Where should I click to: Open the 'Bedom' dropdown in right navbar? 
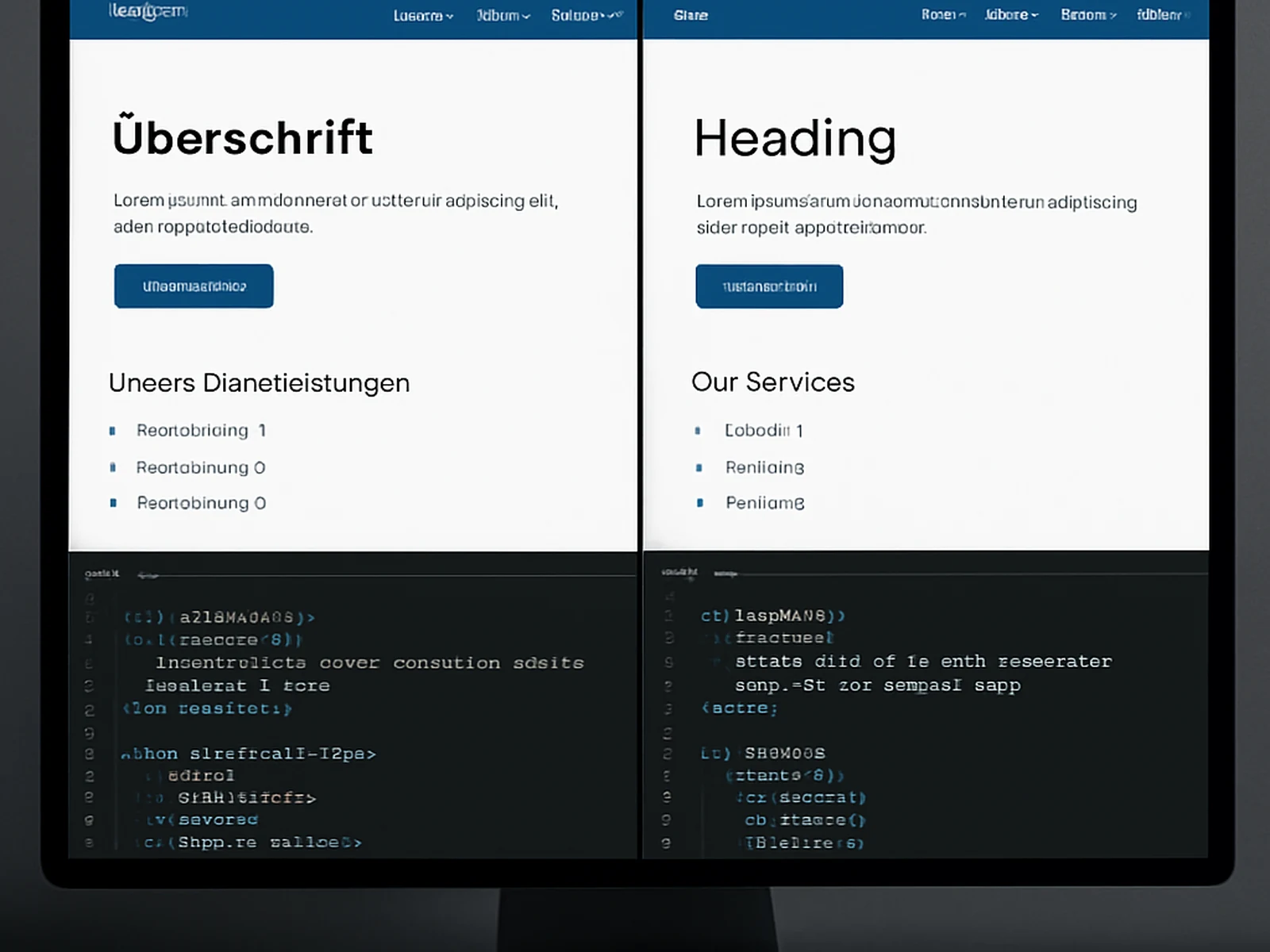click(1088, 14)
